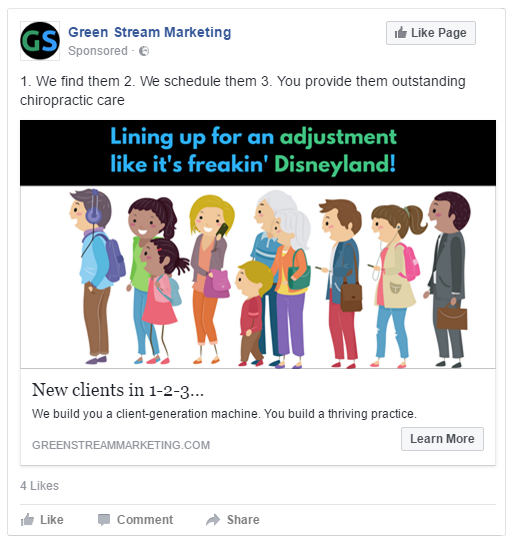Click the globe public-audience icon
This screenshot has height=548, width=513.
pos(144,51)
